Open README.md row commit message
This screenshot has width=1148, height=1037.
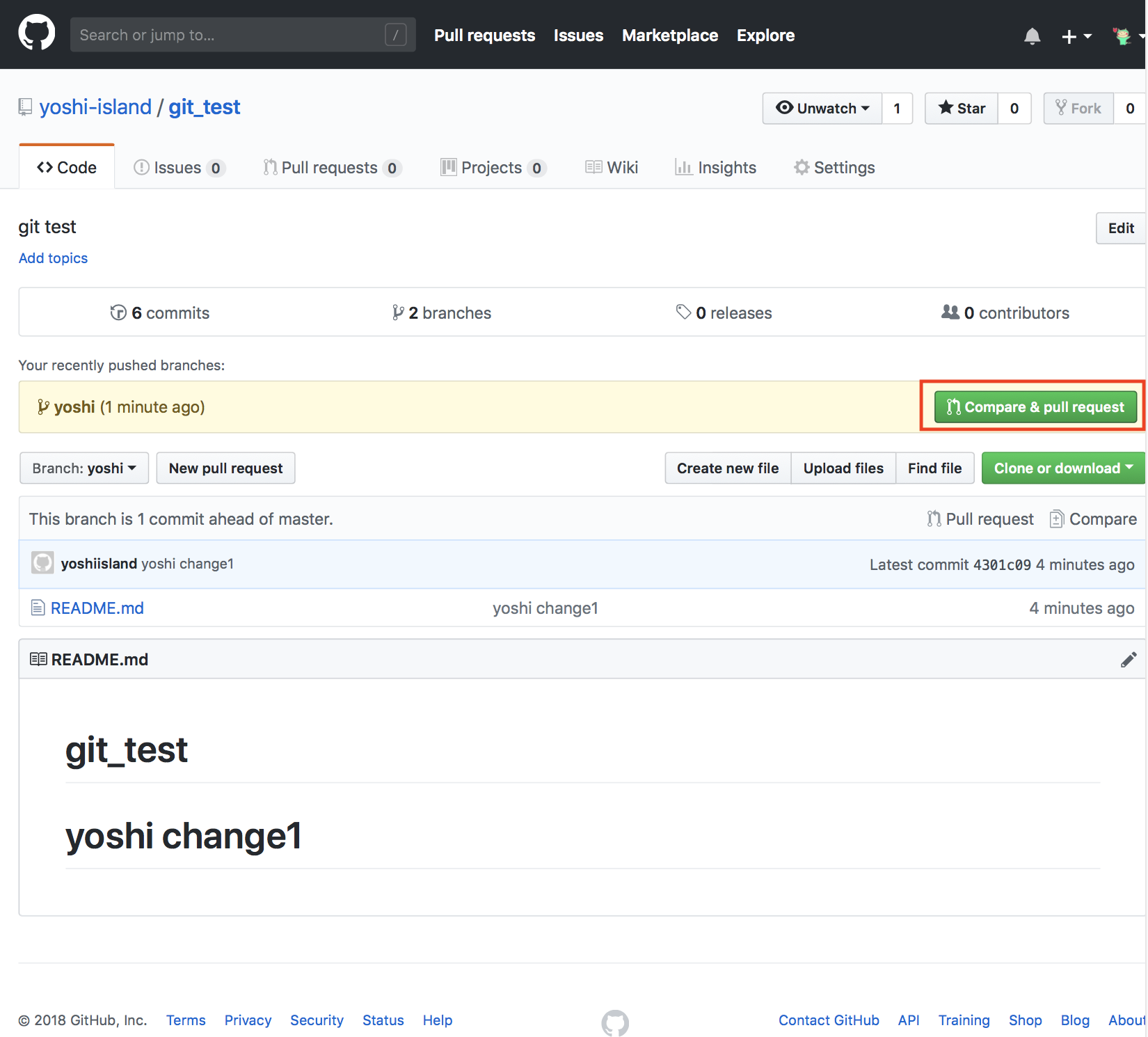545,608
